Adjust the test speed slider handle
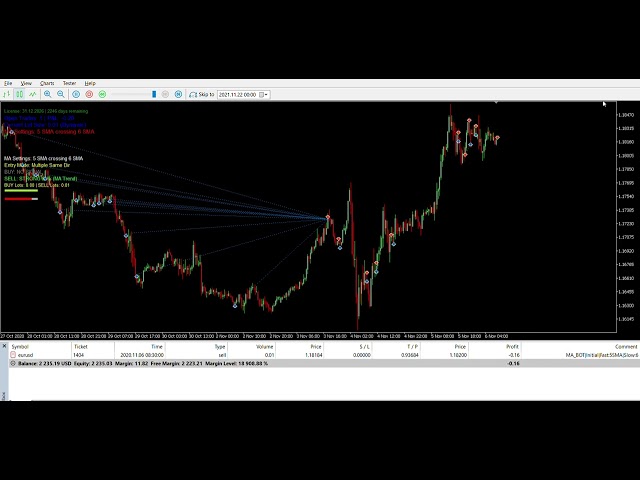The height and width of the screenshot is (480, 640). pyautogui.click(x=154, y=94)
